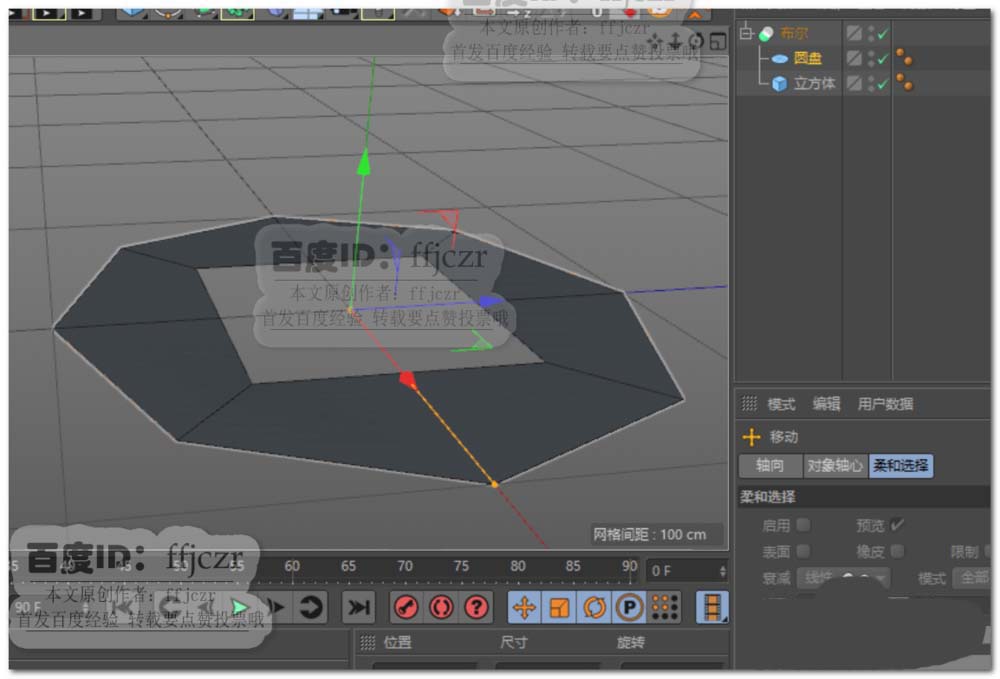The image size is (1000, 679).
Task: Click the 位置 position column heading
Action: [397, 642]
